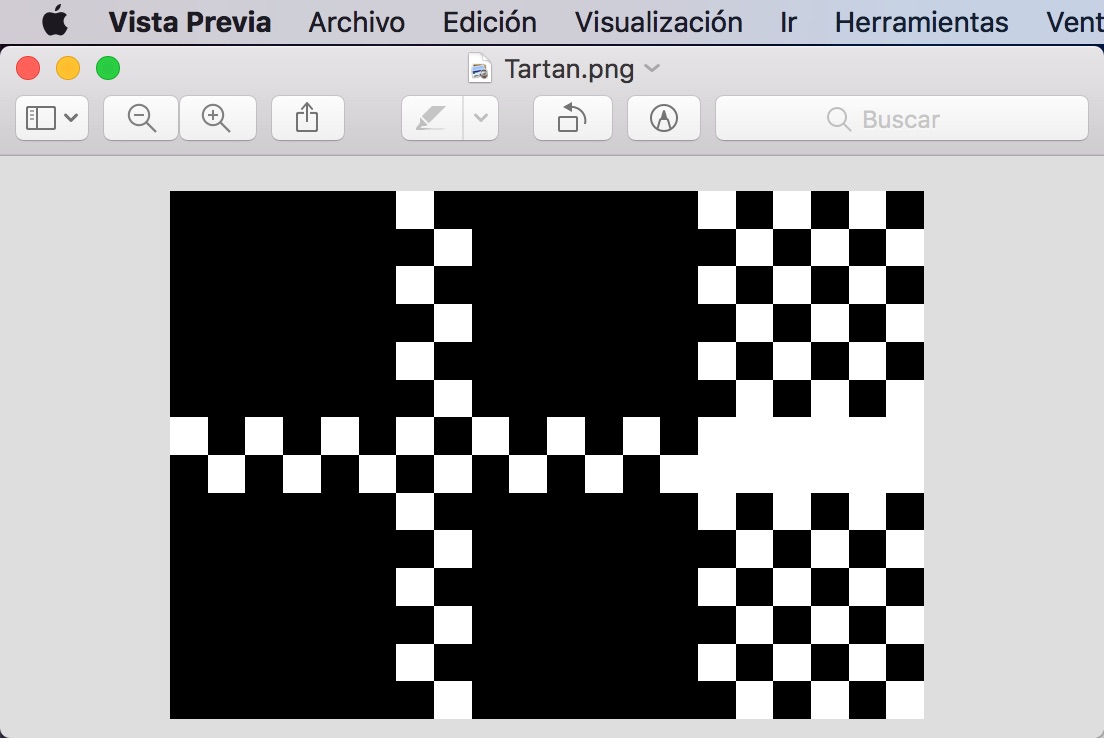Select the zoom in magnifier tool
The image size is (1104, 738).
[x=218, y=117]
